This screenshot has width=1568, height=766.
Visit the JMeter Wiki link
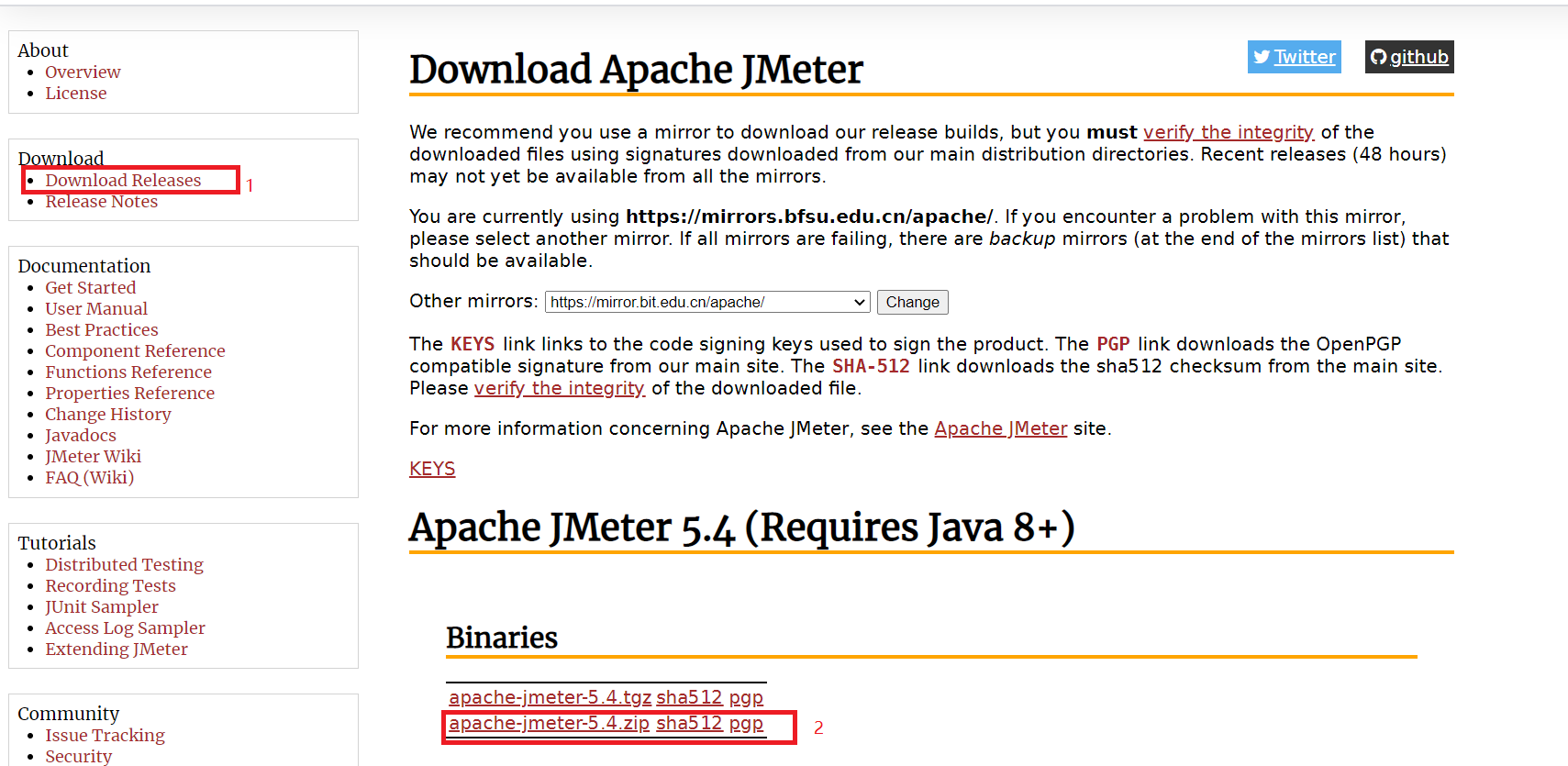94,456
